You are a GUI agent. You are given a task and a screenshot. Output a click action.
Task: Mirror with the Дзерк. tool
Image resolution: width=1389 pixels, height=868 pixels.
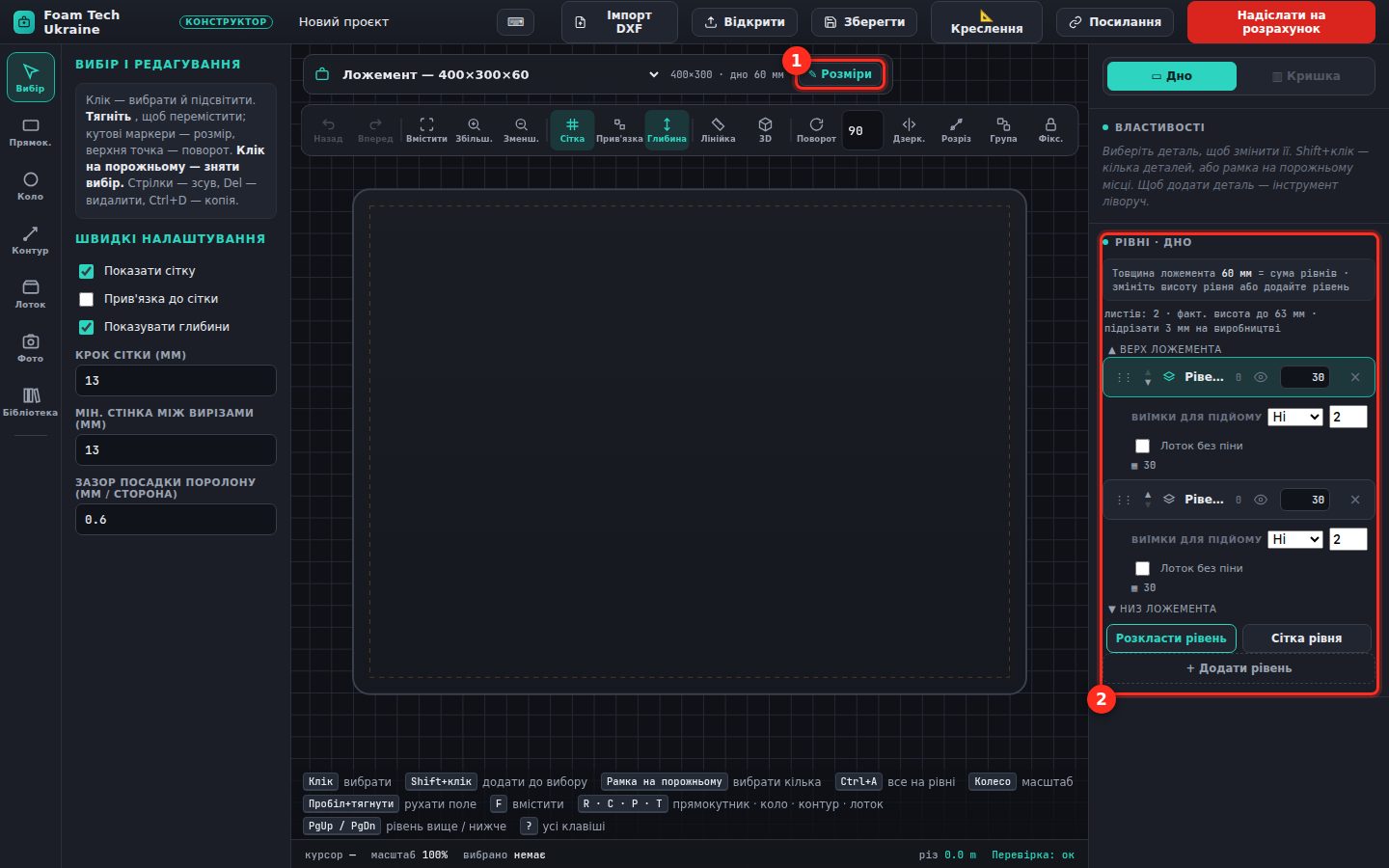tap(909, 130)
